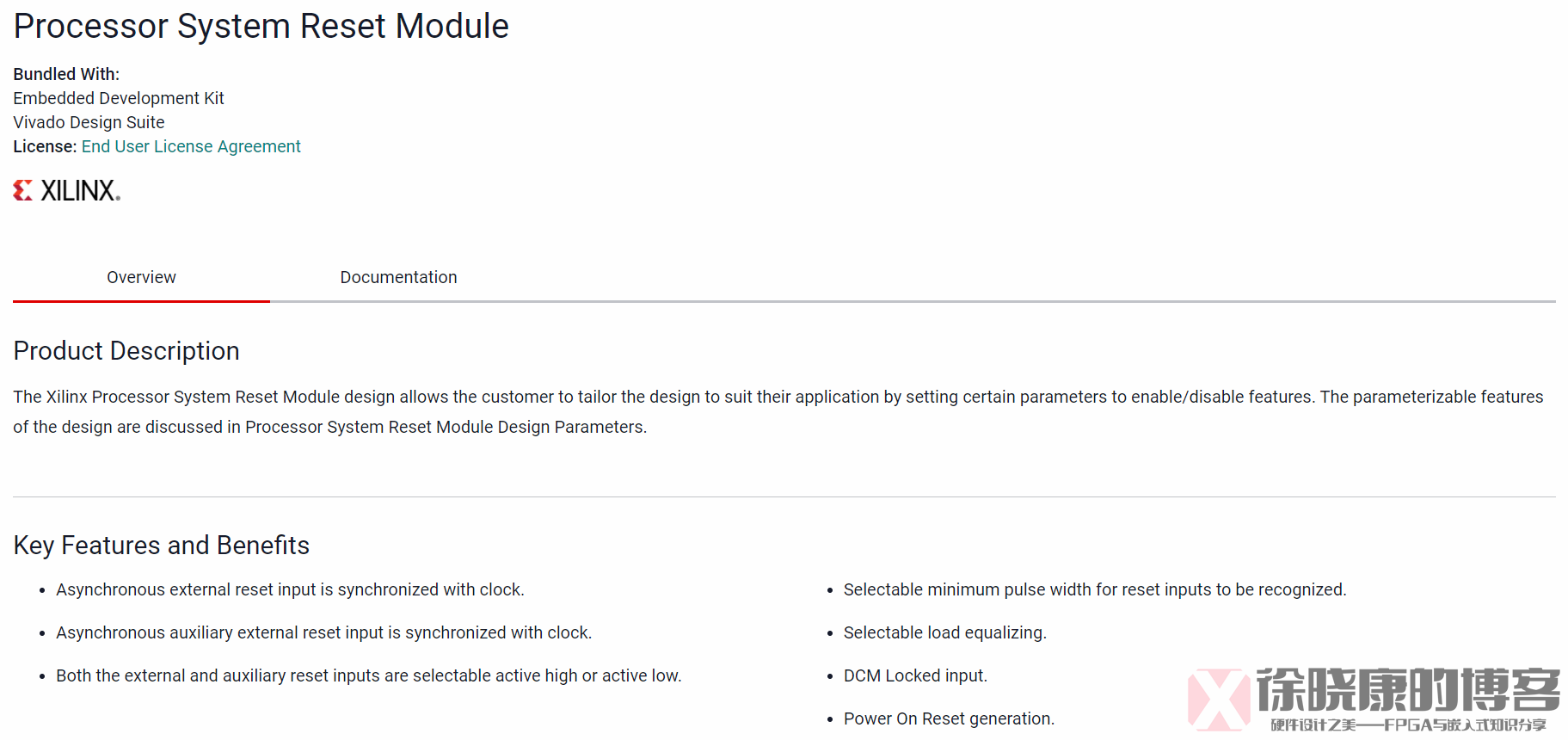This screenshot has height=740, width=1568.
Task: Click the blog watermark logo icon
Action: 1219,699
